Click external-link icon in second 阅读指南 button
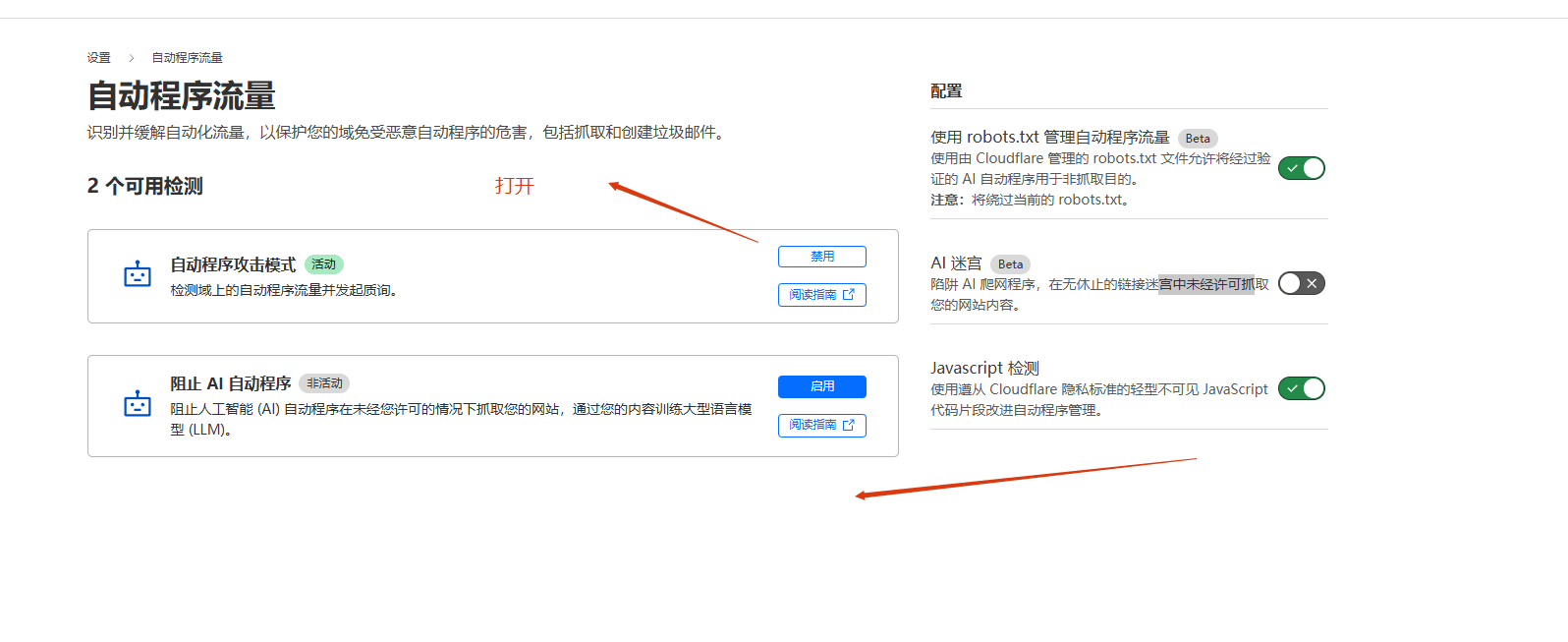Viewport: 1568px width, 642px height. [849, 425]
